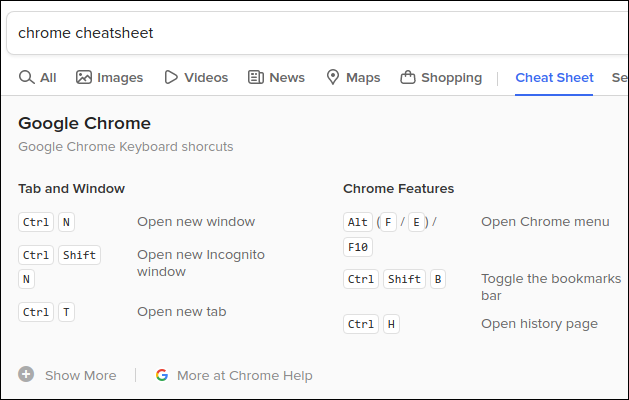
Task: Click the picture icon beside Images
Action: (x=84, y=77)
